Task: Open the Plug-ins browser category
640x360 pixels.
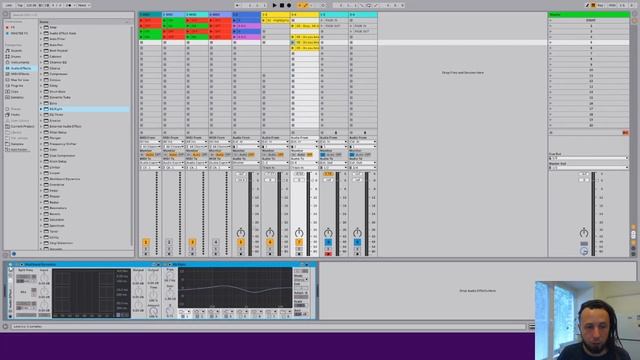Action: click(17, 86)
